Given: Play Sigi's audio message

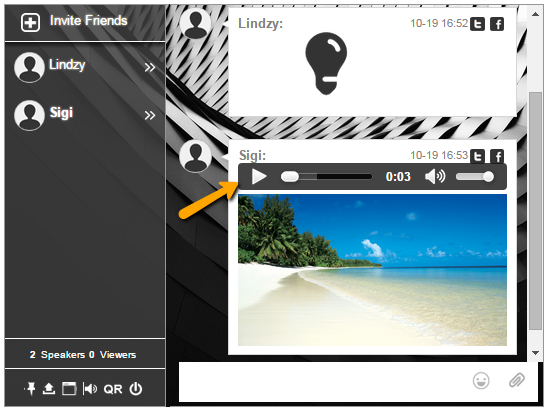Looking at the screenshot, I should pyautogui.click(x=259, y=176).
